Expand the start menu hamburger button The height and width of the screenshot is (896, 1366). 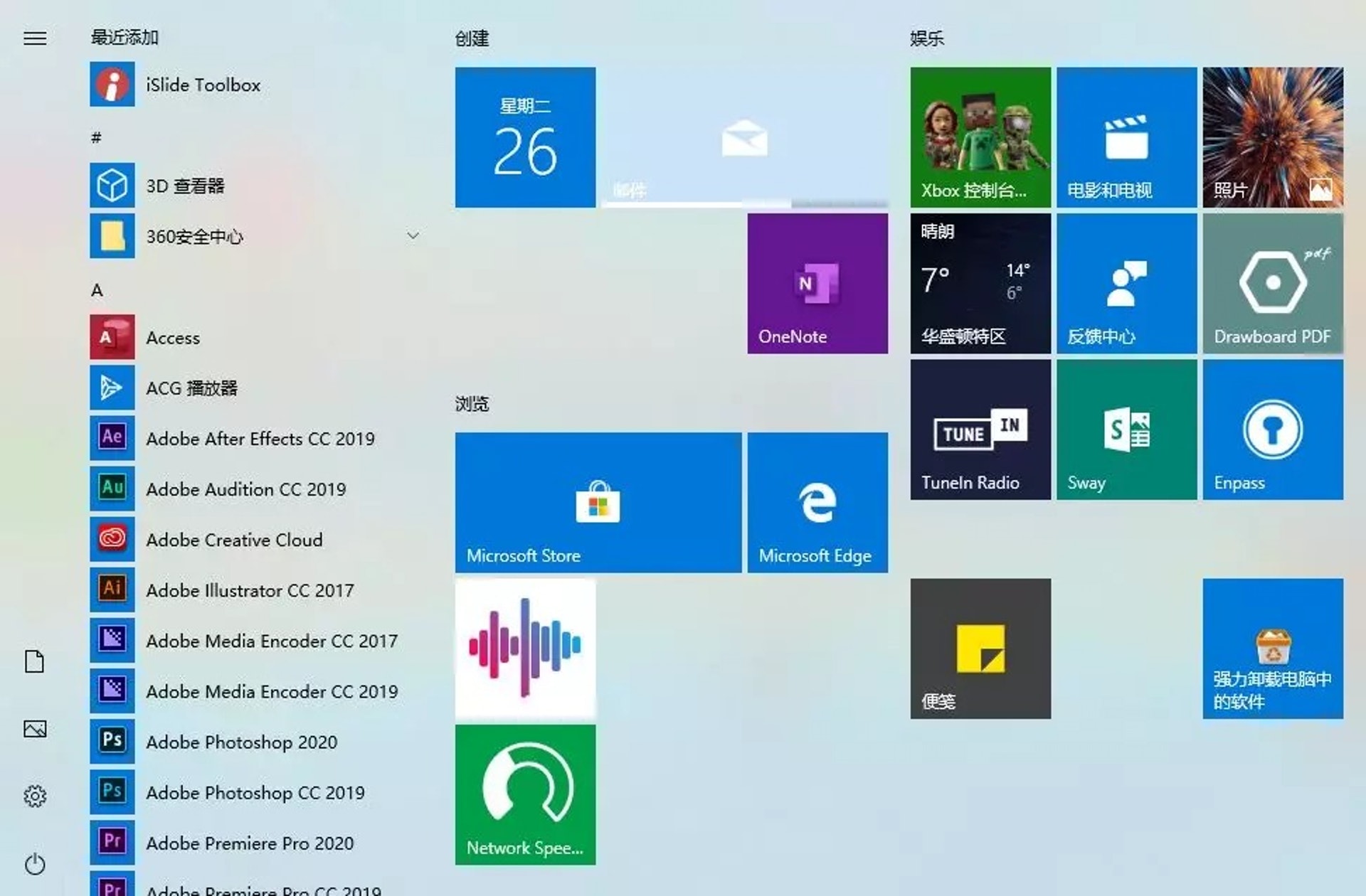click(35, 38)
